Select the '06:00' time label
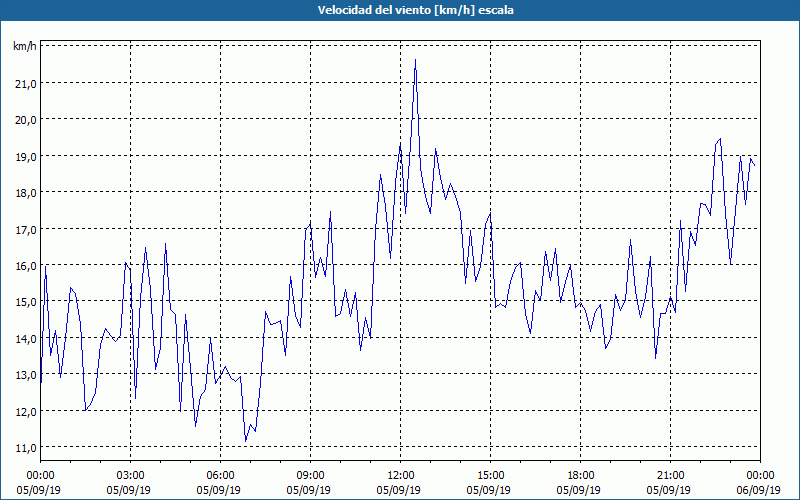Image resolution: width=800 pixels, height=500 pixels. [220, 476]
